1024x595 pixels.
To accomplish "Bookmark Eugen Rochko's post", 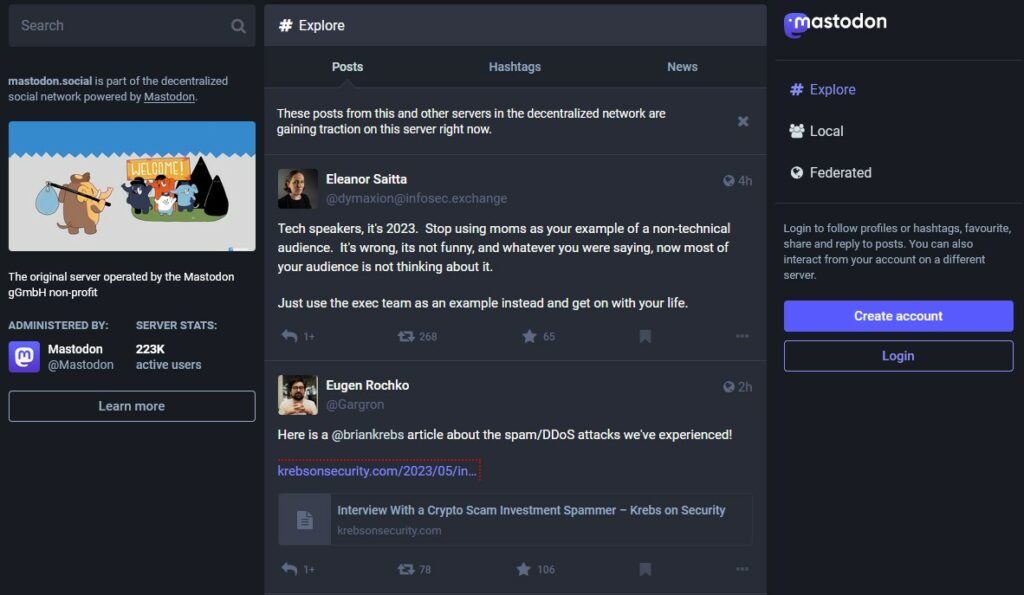I will pyautogui.click(x=645, y=570).
